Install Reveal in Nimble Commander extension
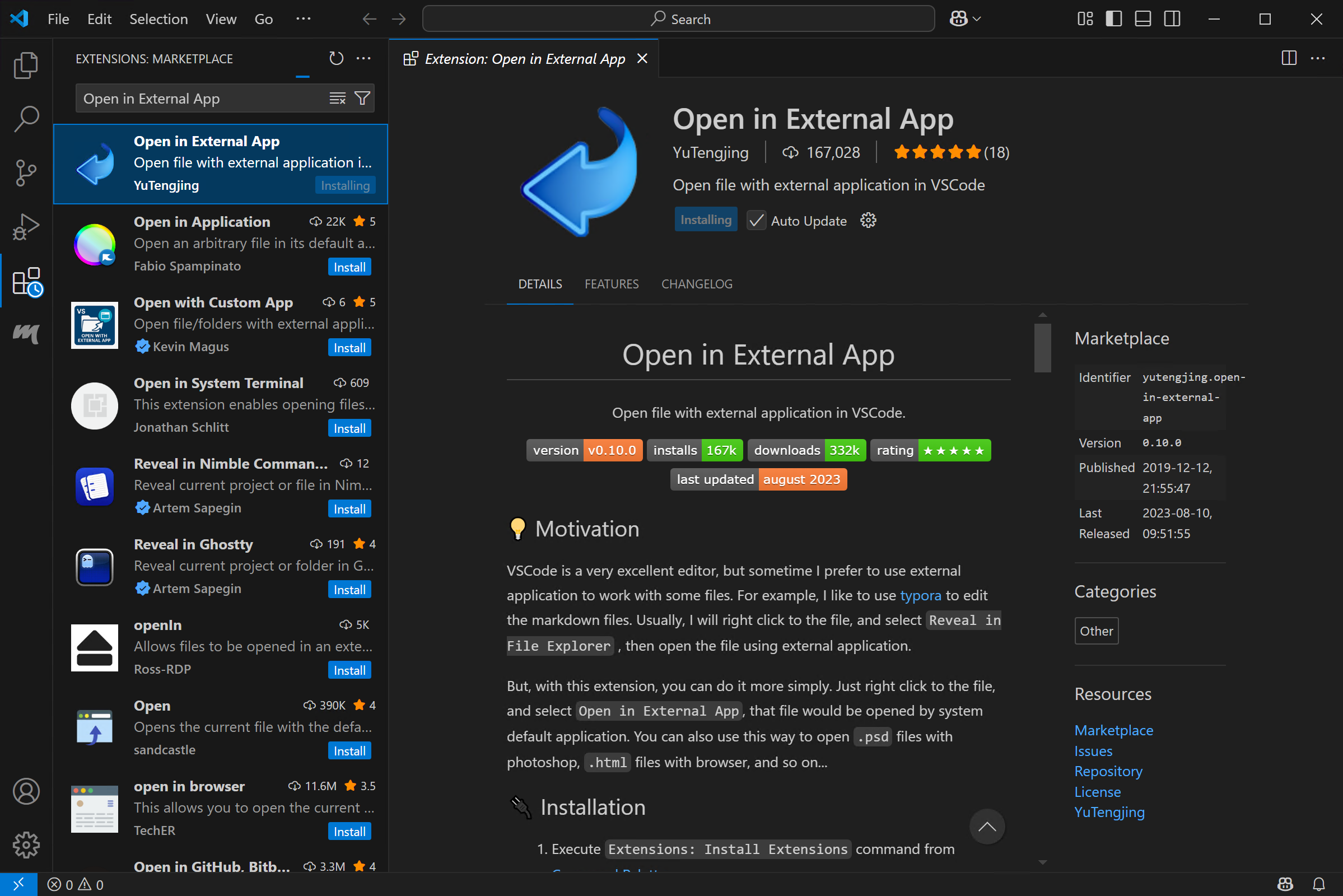Image resolution: width=1343 pixels, height=896 pixels. coord(349,508)
